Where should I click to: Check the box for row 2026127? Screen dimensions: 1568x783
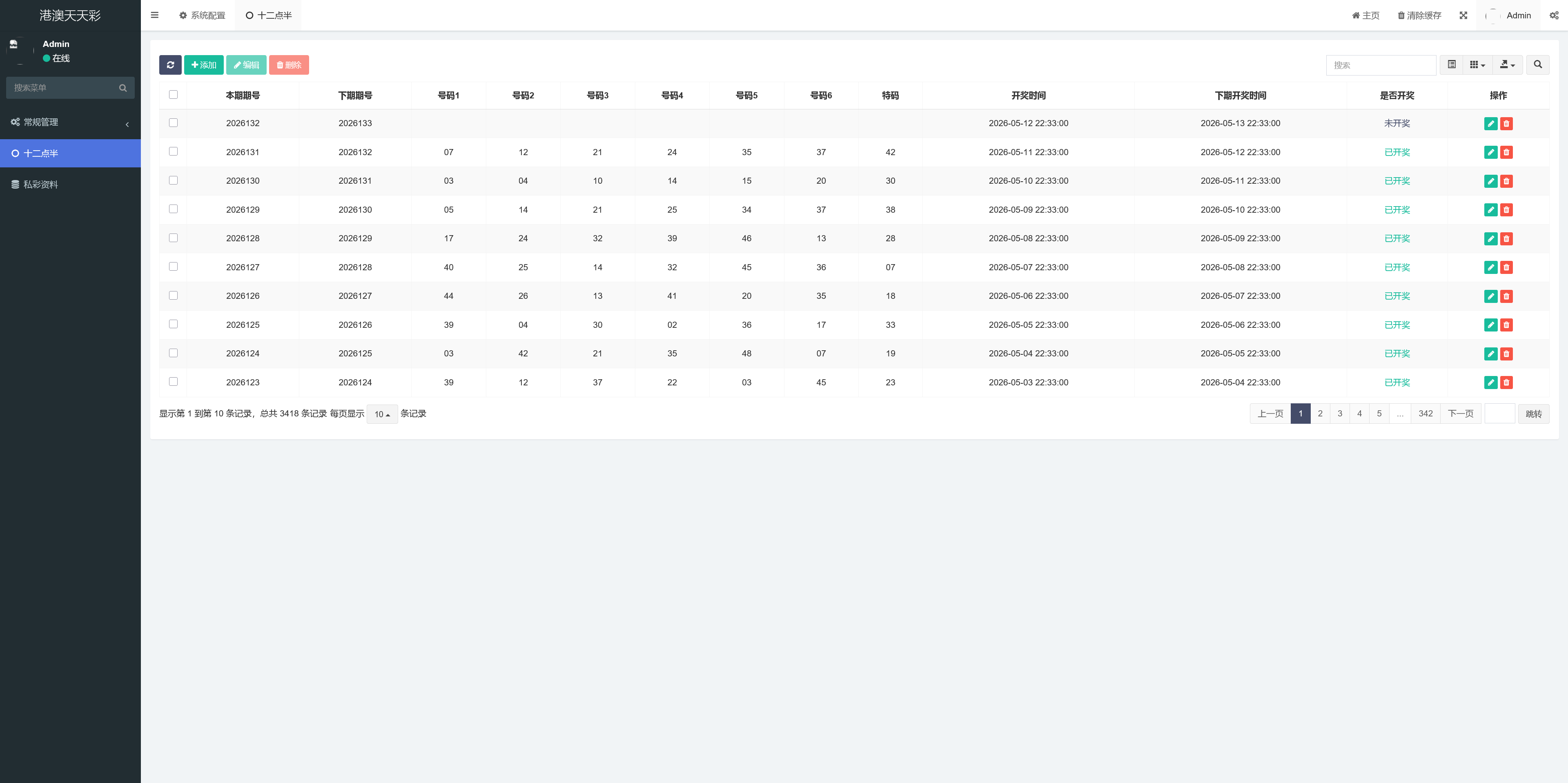coord(174,267)
